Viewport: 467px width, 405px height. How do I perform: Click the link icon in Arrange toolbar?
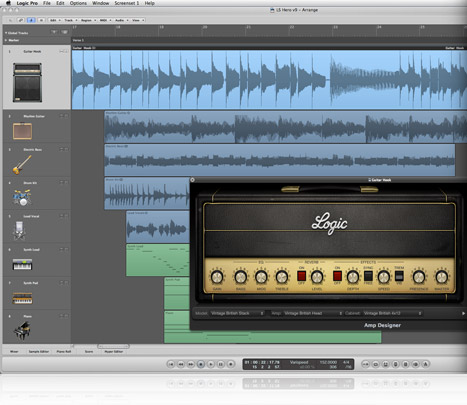pyautogui.click(x=21, y=20)
